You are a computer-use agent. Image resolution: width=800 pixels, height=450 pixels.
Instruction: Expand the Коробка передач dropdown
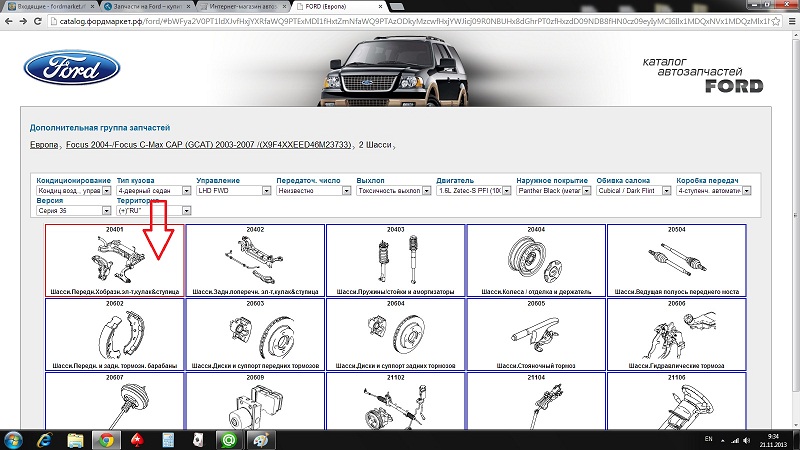714,190
